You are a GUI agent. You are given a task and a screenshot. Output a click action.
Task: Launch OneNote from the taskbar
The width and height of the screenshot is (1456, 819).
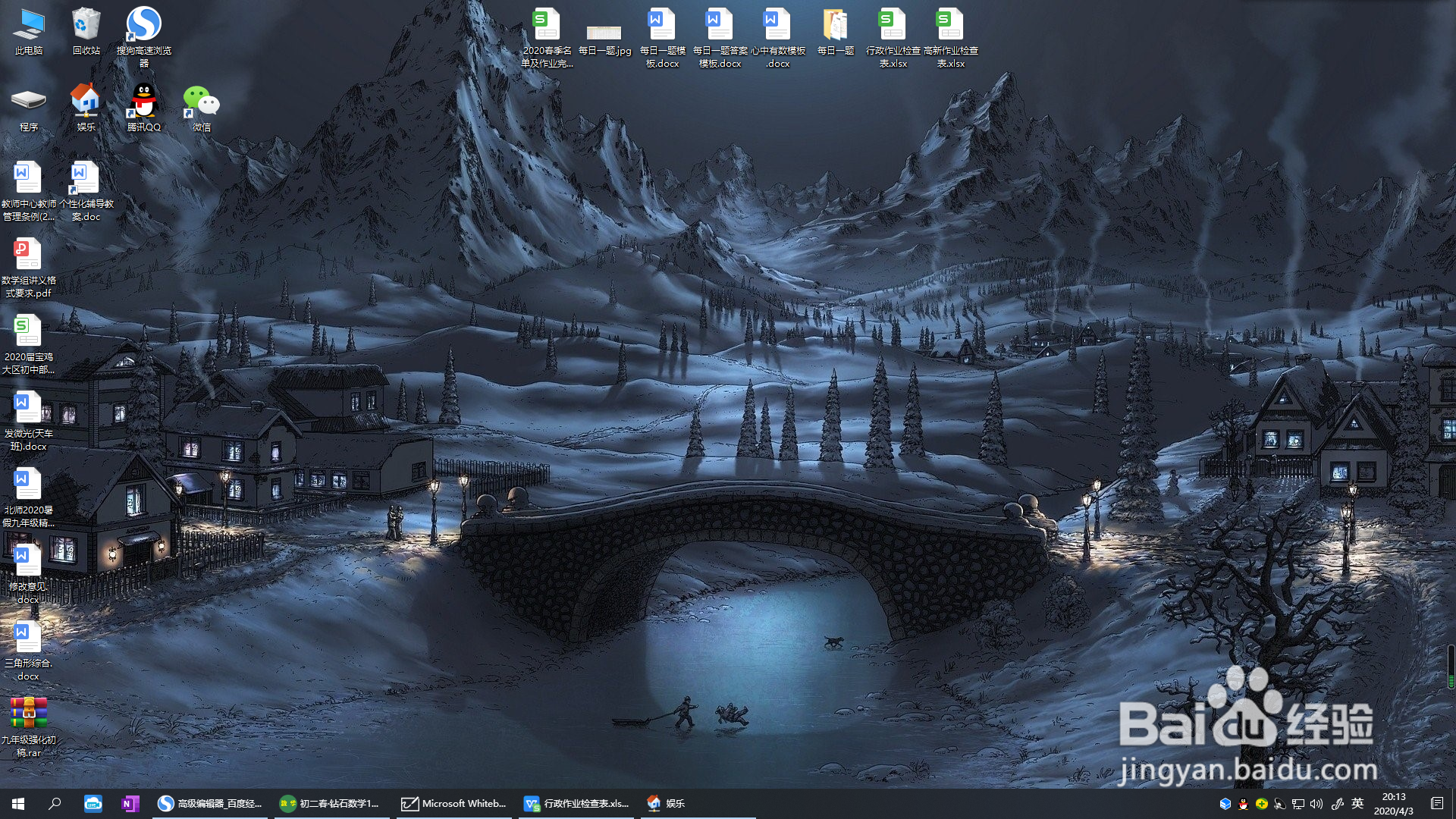tap(130, 803)
